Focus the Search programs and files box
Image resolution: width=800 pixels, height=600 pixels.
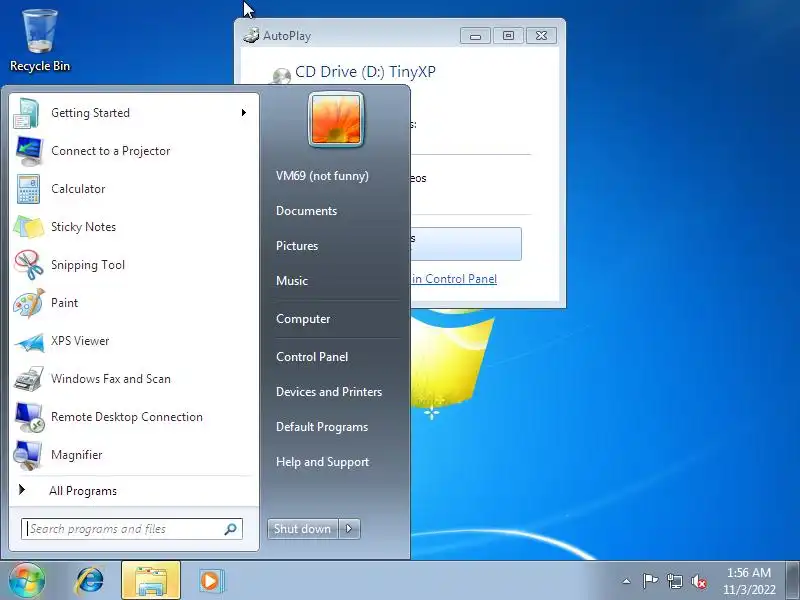pos(132,529)
